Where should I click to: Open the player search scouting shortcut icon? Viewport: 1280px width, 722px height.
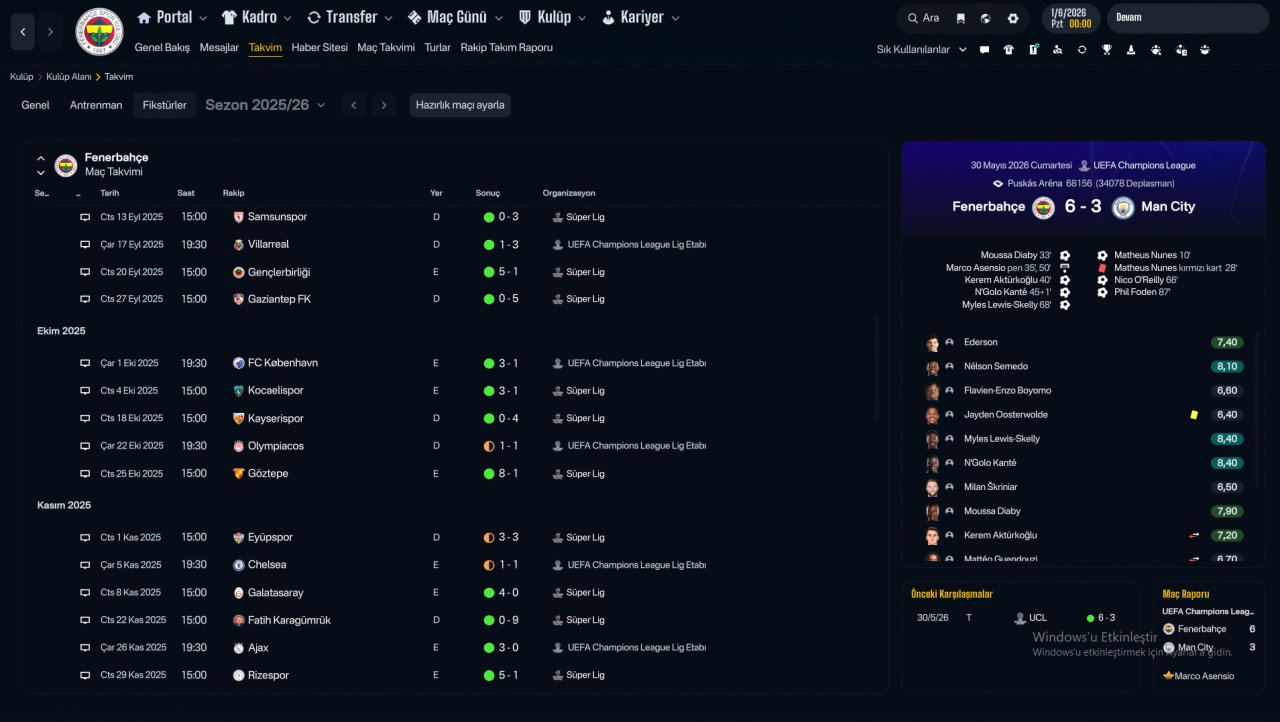point(1058,49)
